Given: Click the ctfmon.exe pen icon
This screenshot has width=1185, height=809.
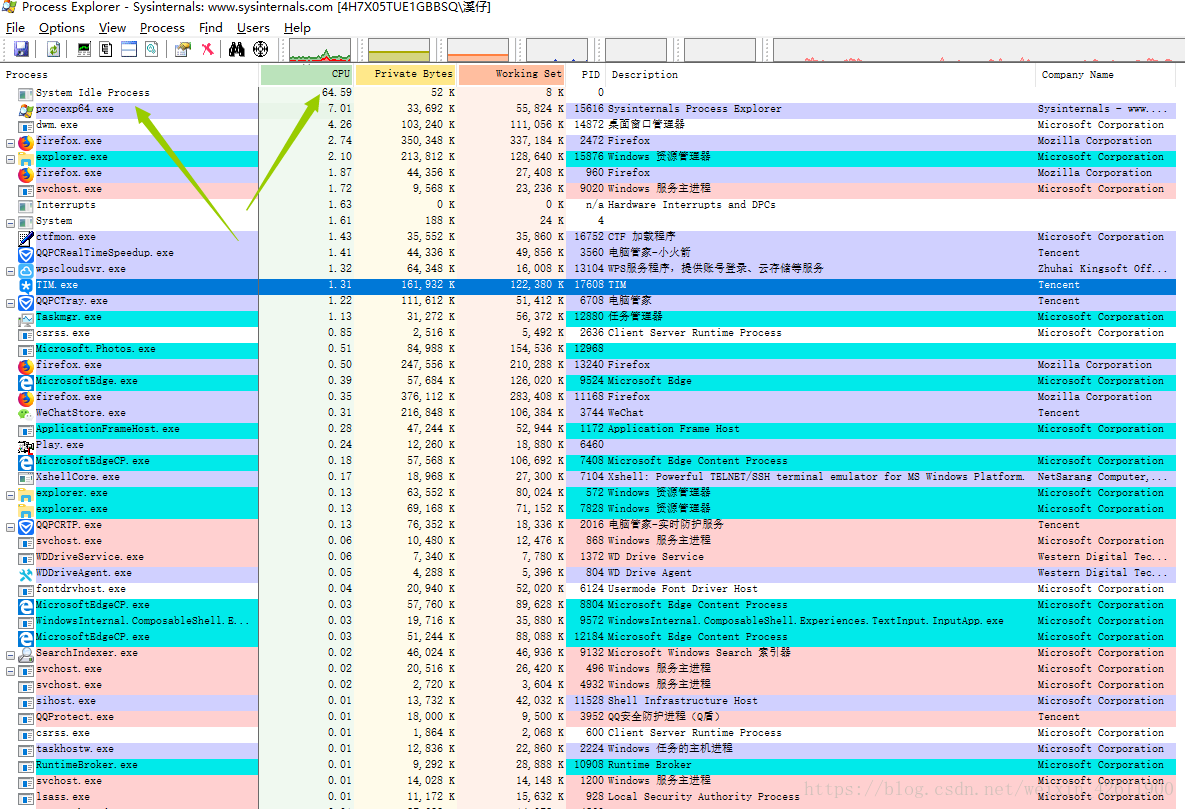Looking at the screenshot, I should [x=26, y=238].
